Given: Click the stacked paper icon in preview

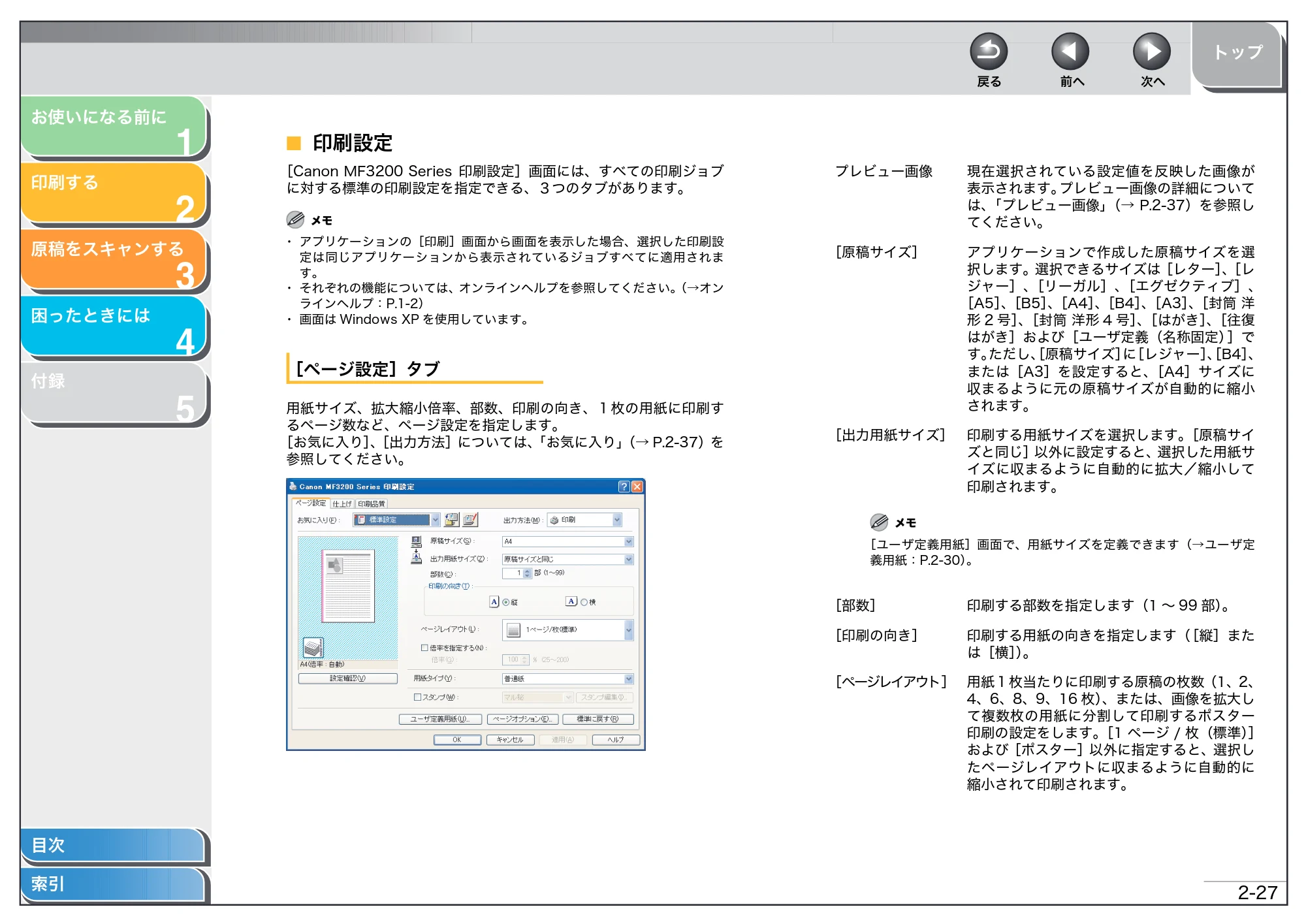Looking at the screenshot, I should pyautogui.click(x=313, y=647).
